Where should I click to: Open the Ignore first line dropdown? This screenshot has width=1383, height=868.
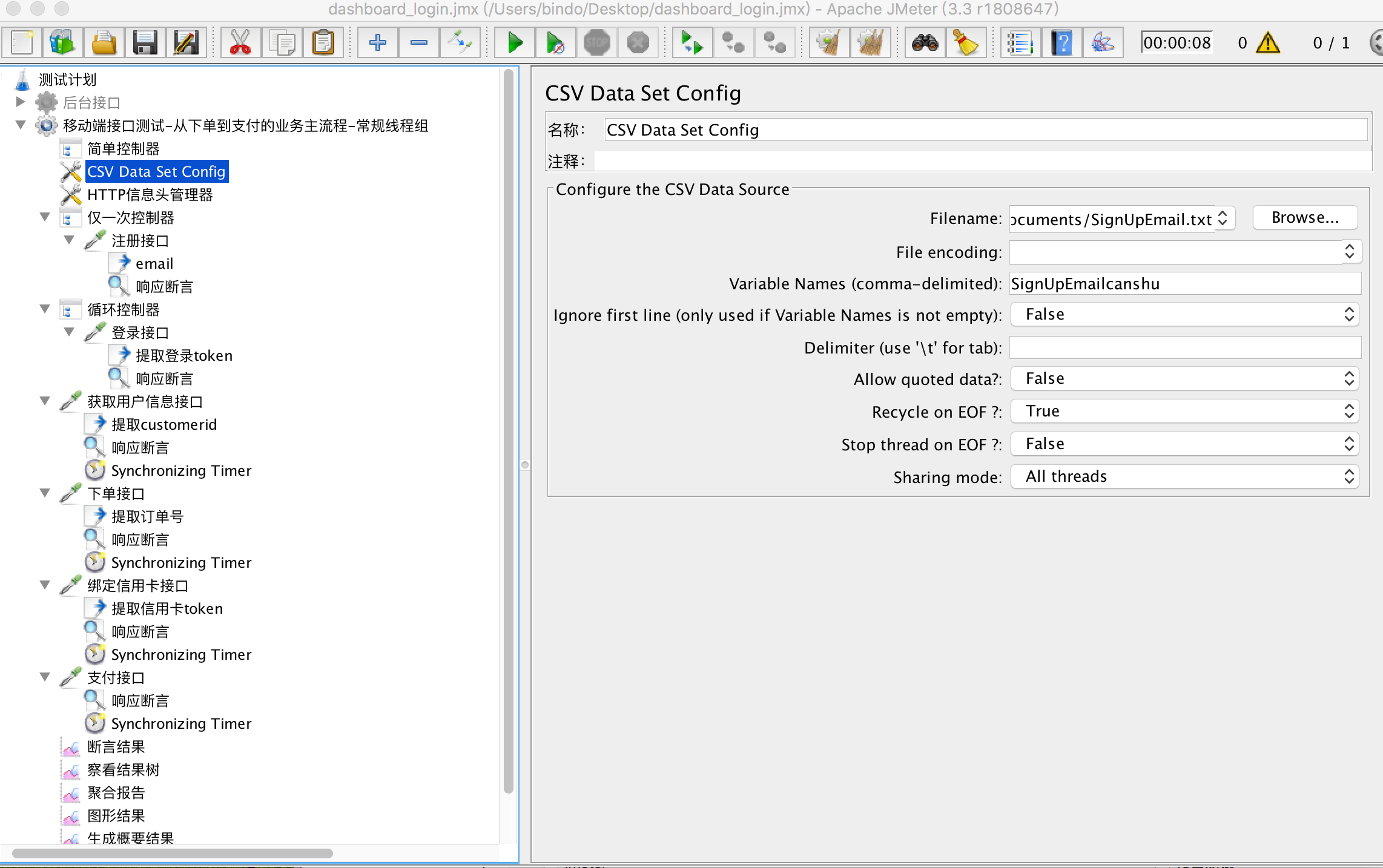click(1184, 314)
